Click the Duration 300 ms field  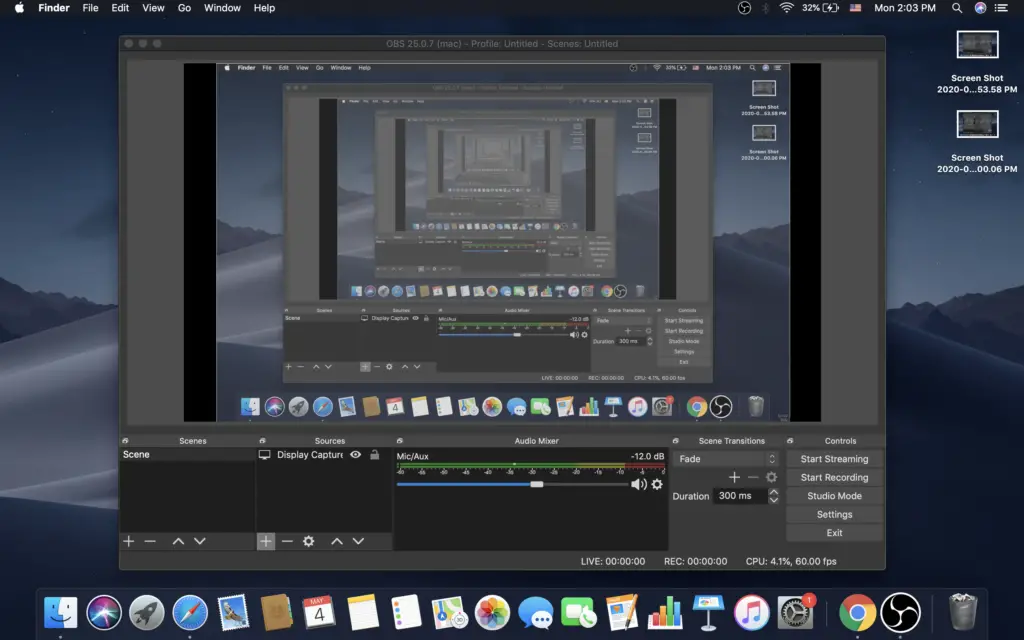coord(740,496)
